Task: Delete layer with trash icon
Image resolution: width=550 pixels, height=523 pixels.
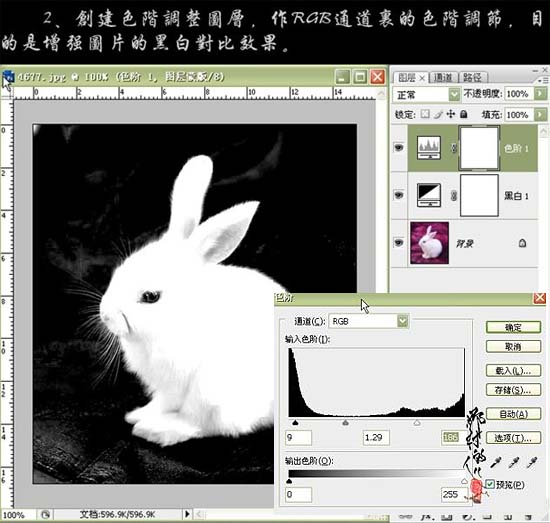Action: [528, 517]
